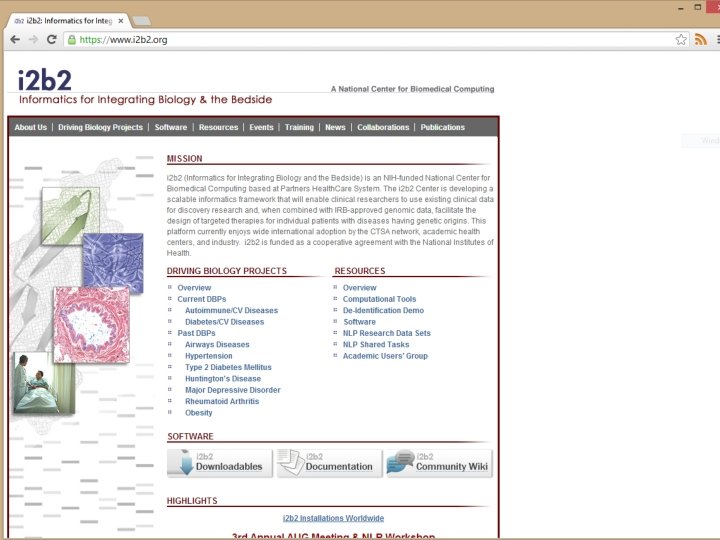This screenshot has height=540, width=720.
Task: Open a new browser tab
Action: (141, 21)
